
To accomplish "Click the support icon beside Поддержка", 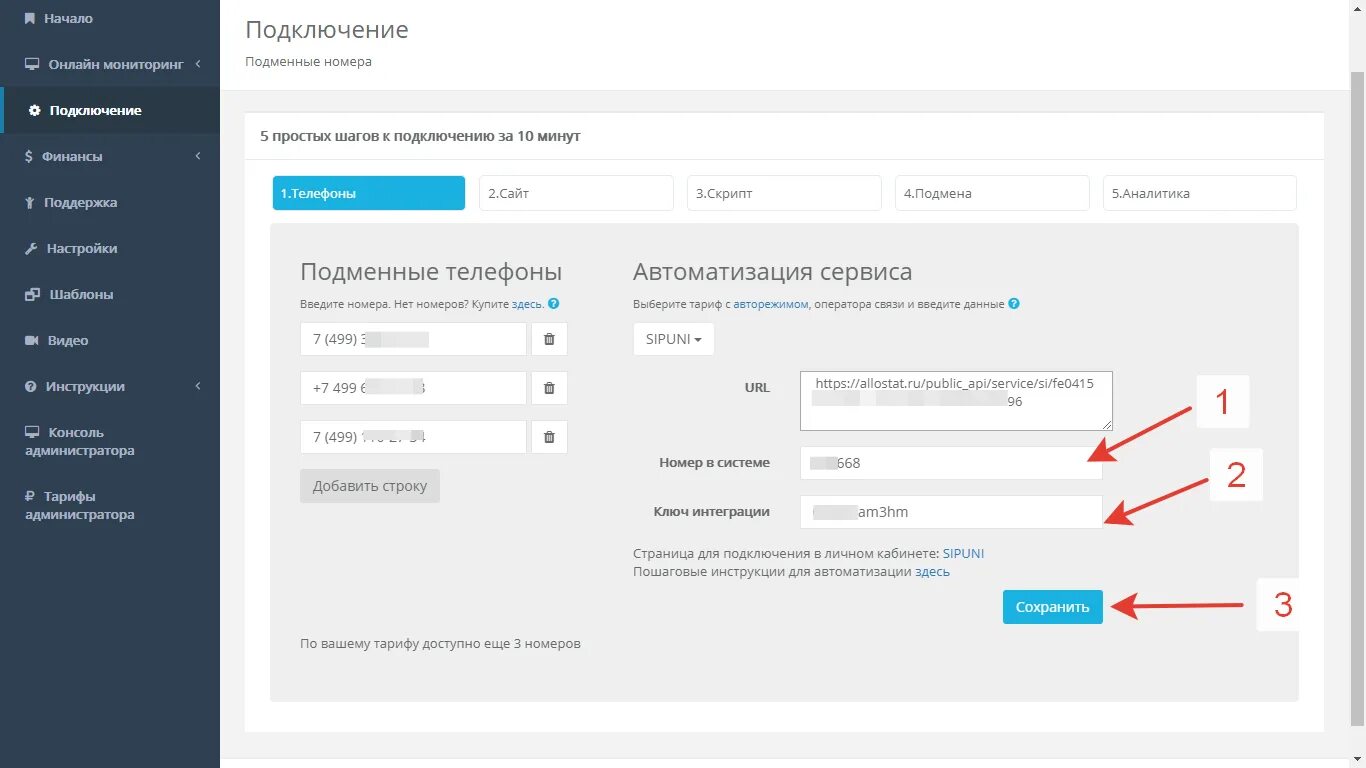I will 30,202.
